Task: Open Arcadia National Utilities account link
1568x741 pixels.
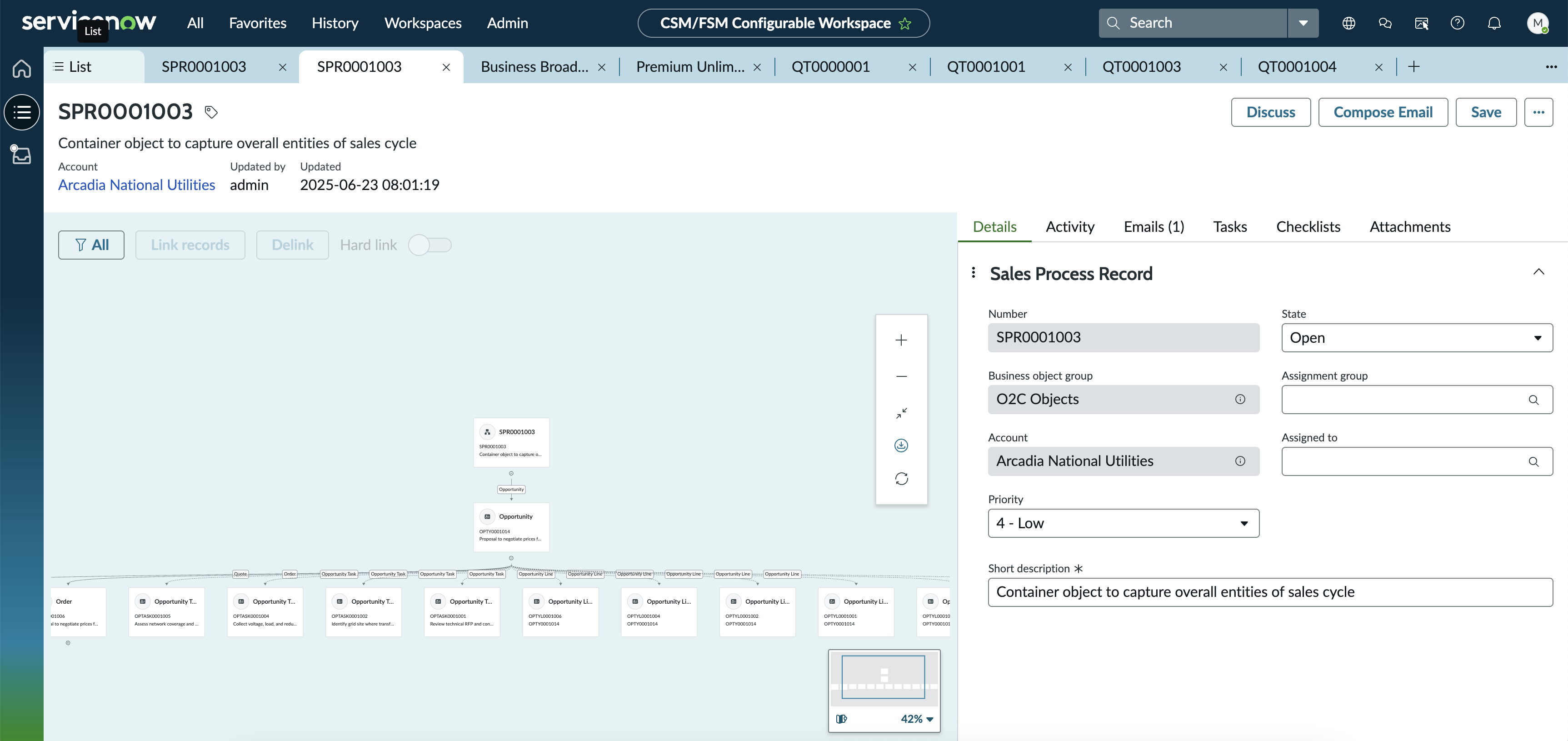Action: point(136,185)
